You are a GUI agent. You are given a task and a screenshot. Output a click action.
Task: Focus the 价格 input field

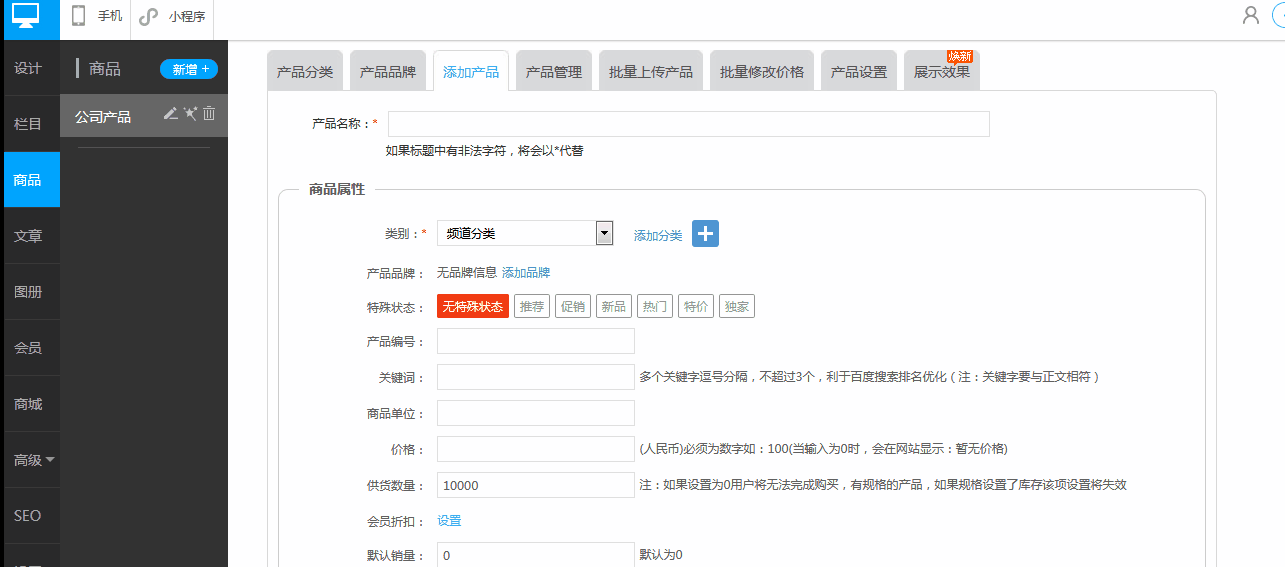[x=536, y=449]
